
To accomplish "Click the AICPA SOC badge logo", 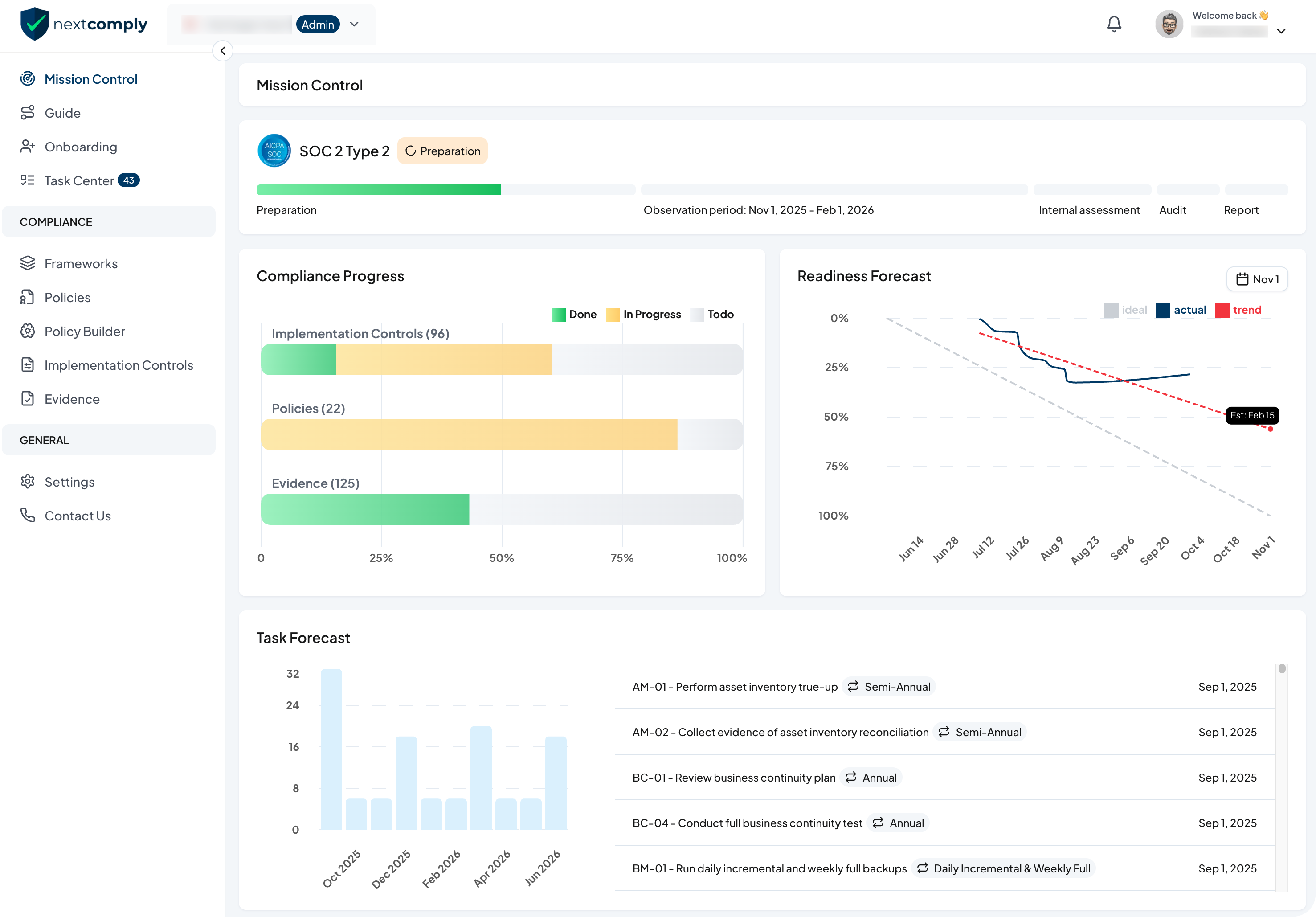I will [x=274, y=151].
